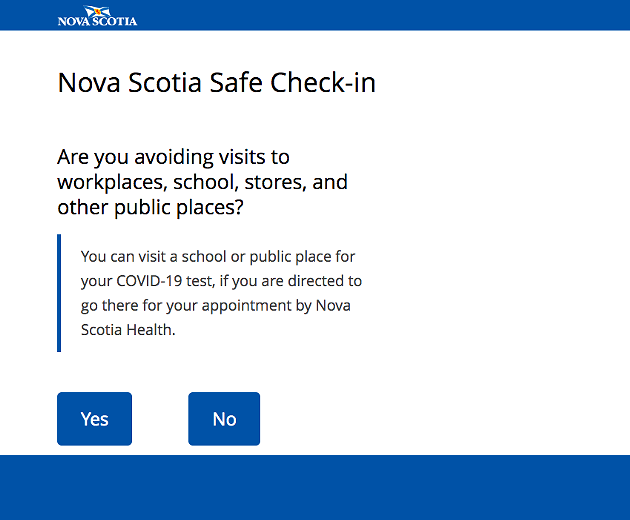The width and height of the screenshot is (630, 520).
Task: Click the Nova Scotia logo in header
Action: click(x=97, y=16)
